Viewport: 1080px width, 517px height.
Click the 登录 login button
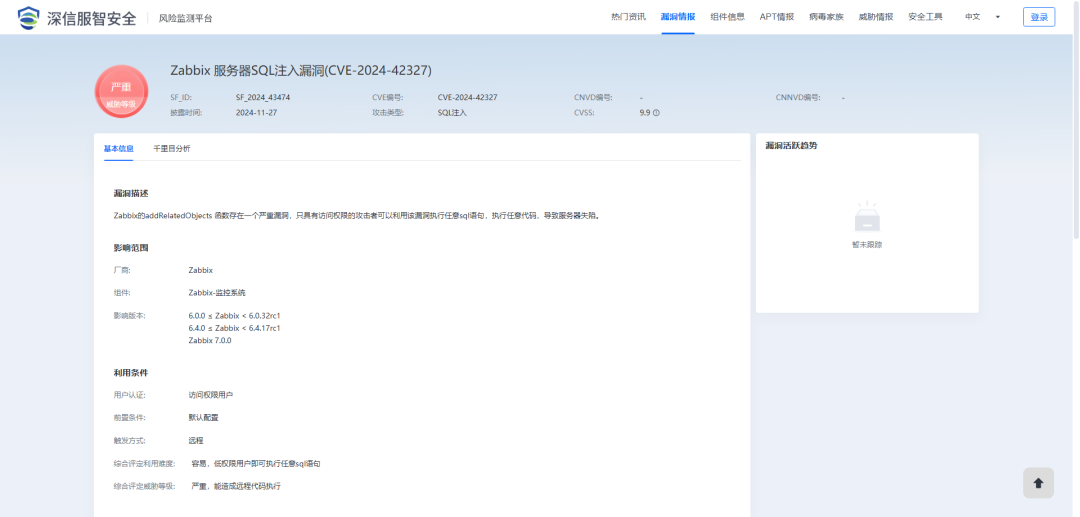tap(1039, 17)
